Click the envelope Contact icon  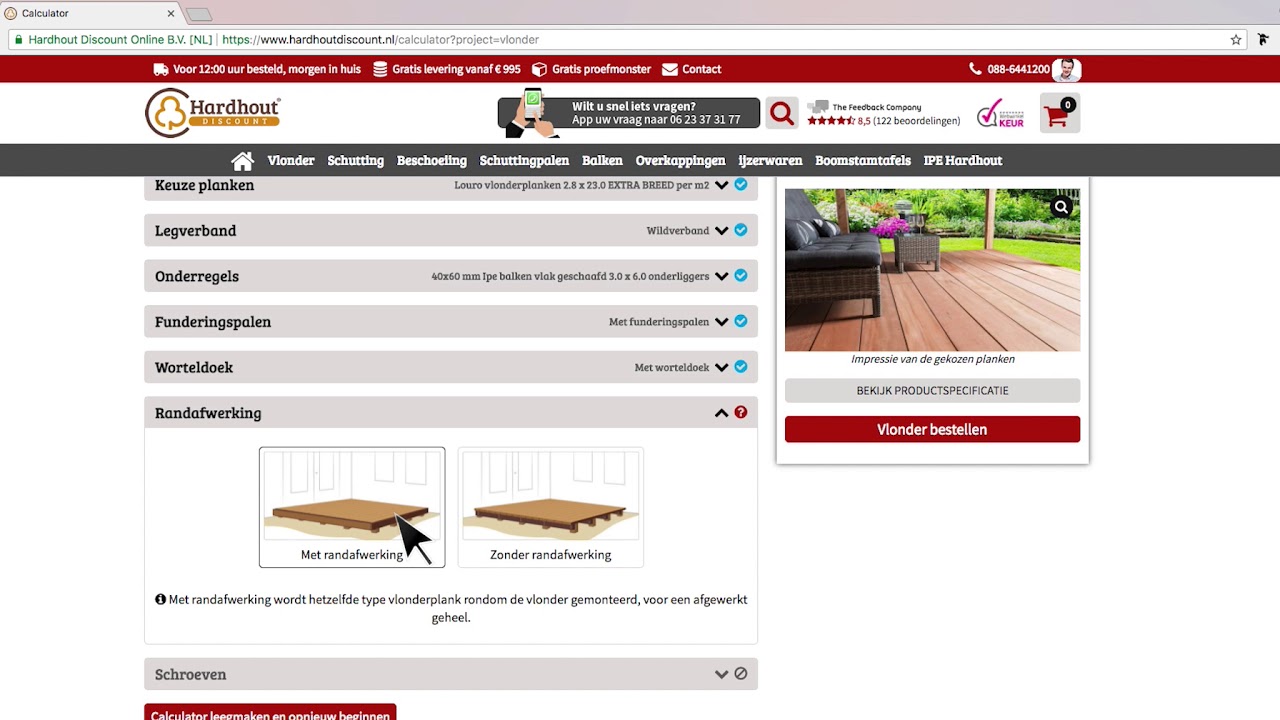pos(670,69)
